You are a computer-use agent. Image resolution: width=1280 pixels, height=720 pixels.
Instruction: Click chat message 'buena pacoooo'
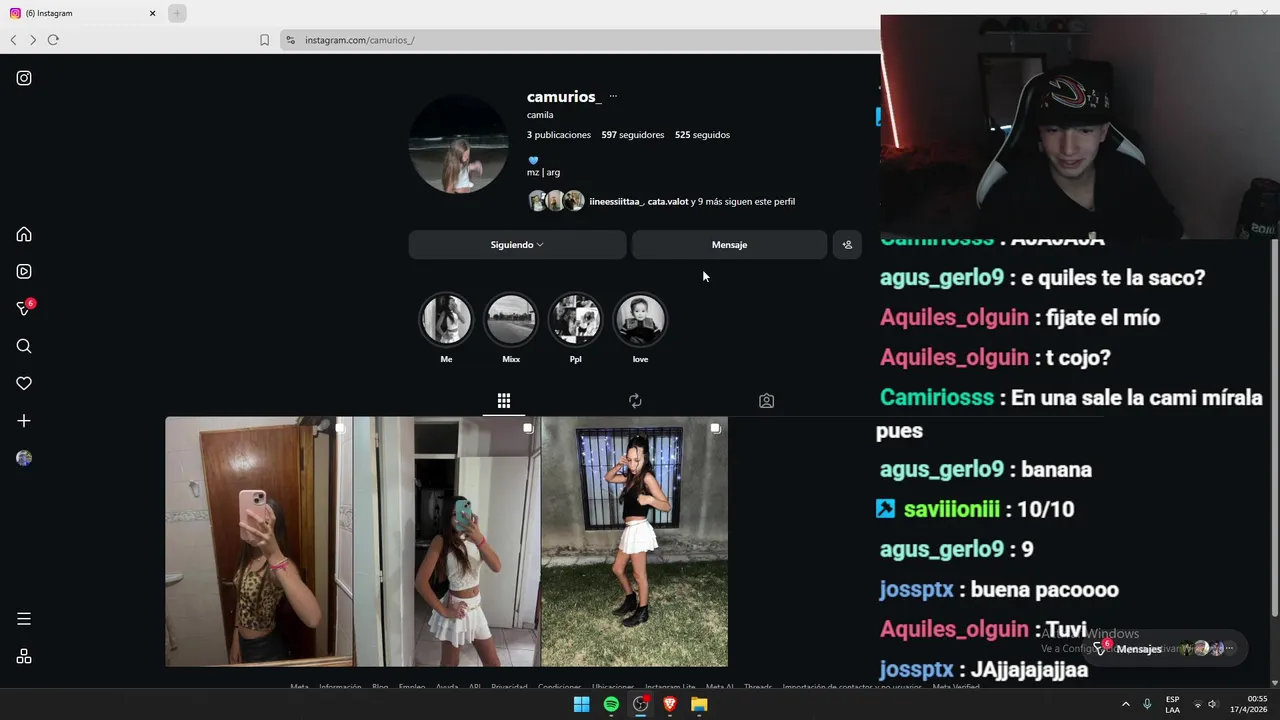coord(1044,589)
